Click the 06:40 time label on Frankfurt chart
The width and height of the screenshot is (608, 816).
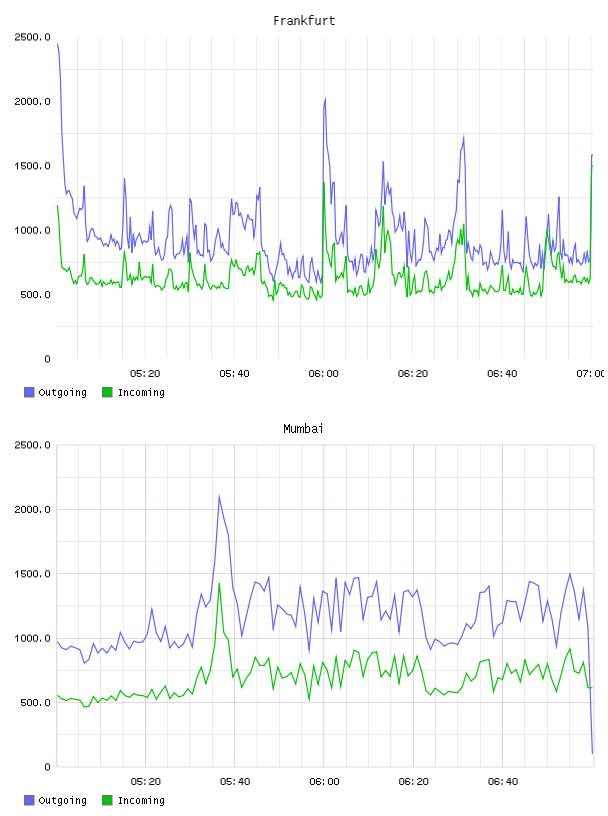[502, 374]
